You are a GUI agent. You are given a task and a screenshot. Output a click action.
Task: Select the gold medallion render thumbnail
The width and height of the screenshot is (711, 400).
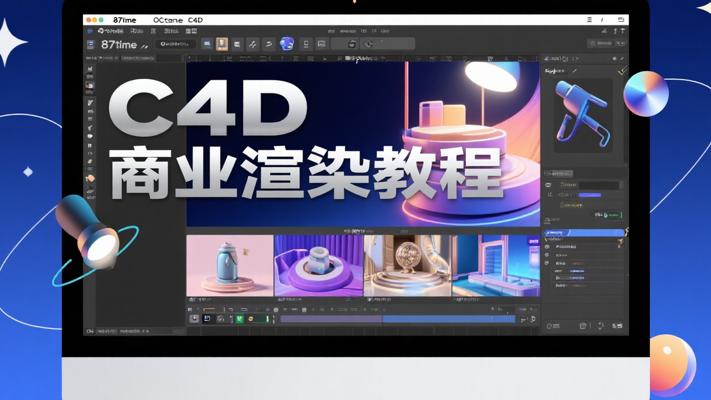[407, 265]
